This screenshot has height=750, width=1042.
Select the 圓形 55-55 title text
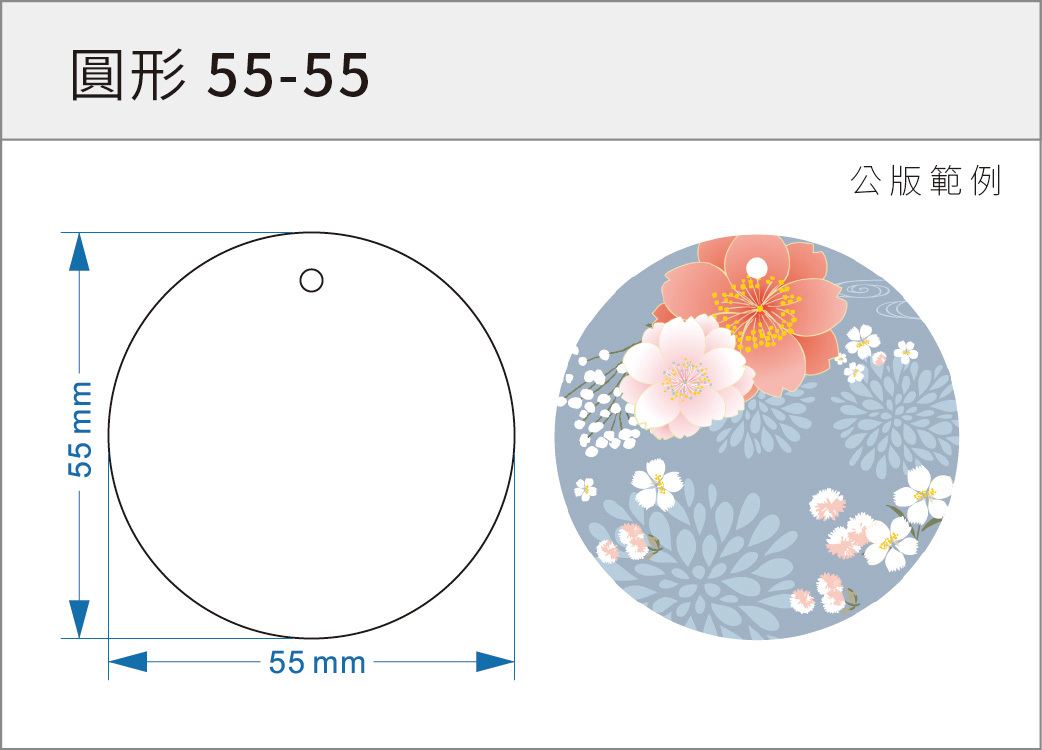click(220, 76)
